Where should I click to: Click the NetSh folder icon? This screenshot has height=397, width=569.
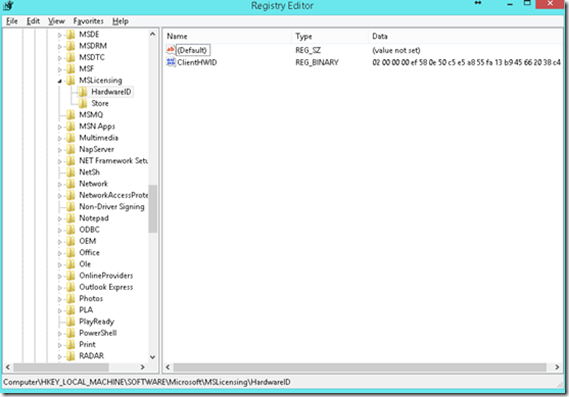coord(71,172)
